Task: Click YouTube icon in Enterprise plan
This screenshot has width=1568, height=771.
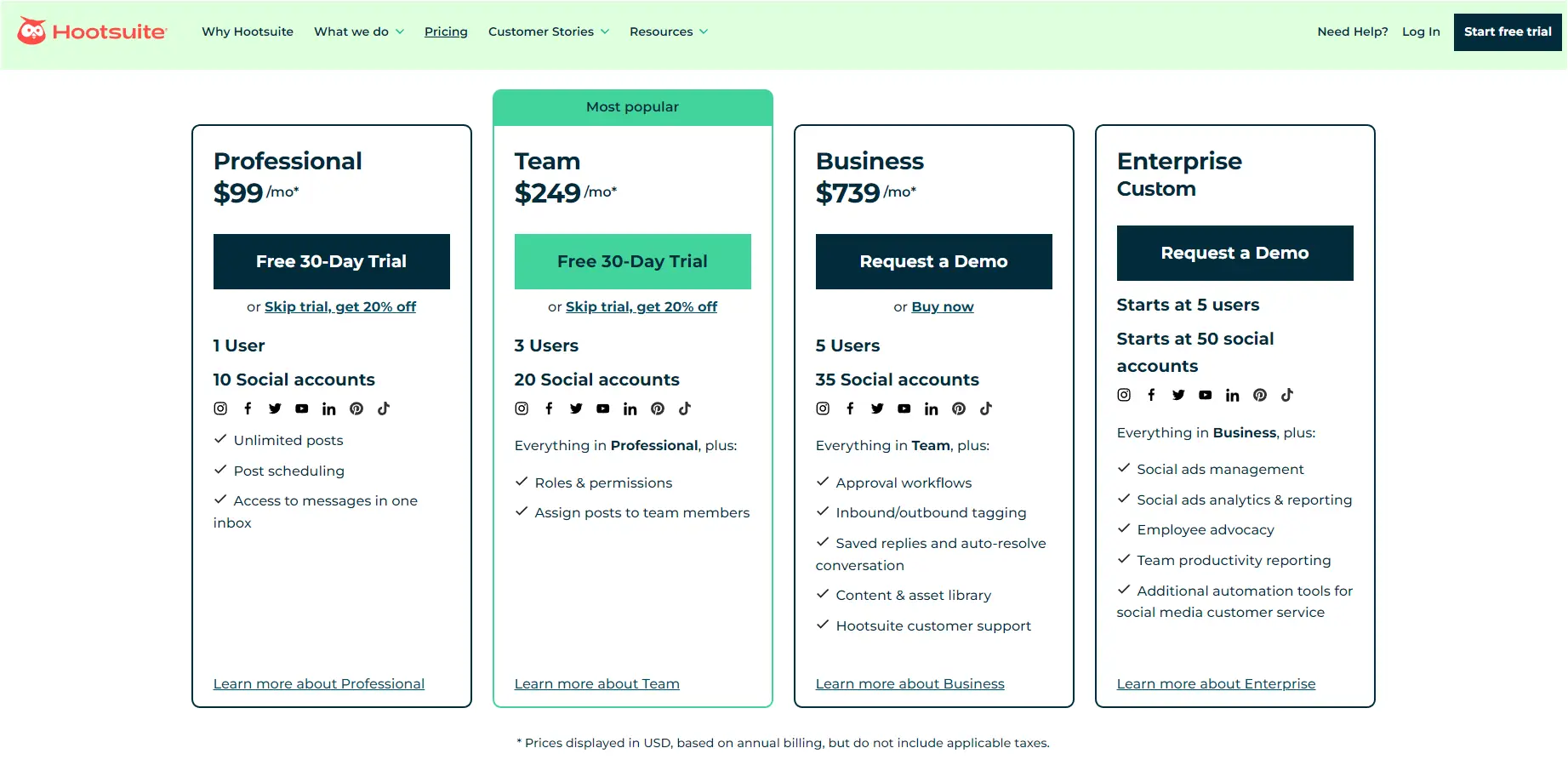Action: pos(1206,395)
